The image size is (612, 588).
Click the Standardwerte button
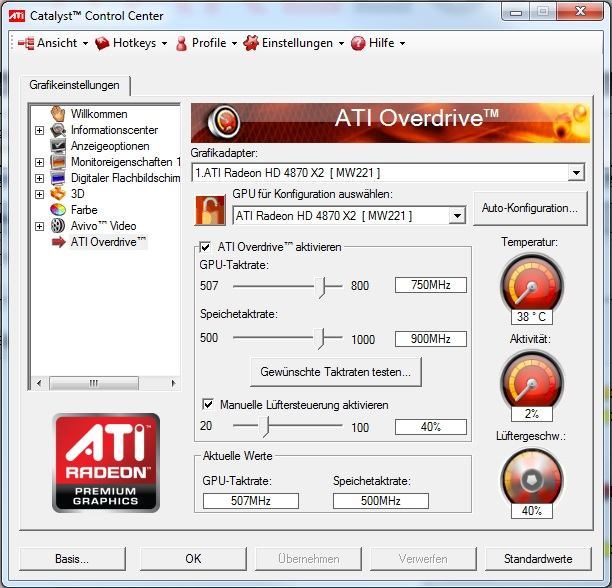pyautogui.click(x=538, y=559)
